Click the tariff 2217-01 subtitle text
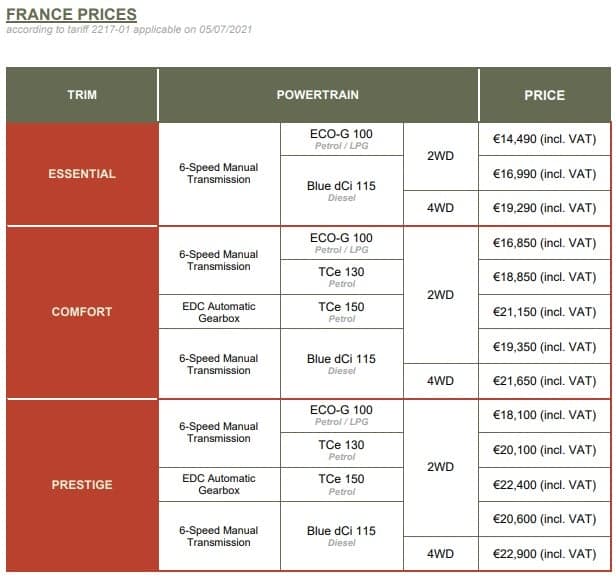The image size is (616, 576). pyautogui.click(x=129, y=29)
